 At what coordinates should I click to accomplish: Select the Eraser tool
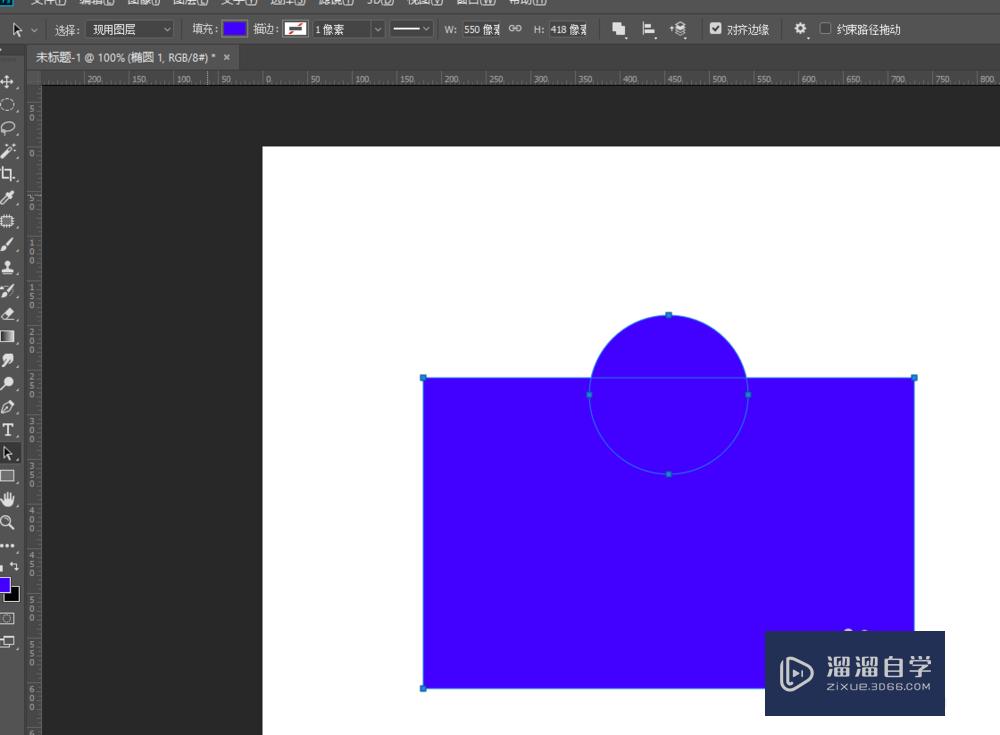tap(8, 314)
